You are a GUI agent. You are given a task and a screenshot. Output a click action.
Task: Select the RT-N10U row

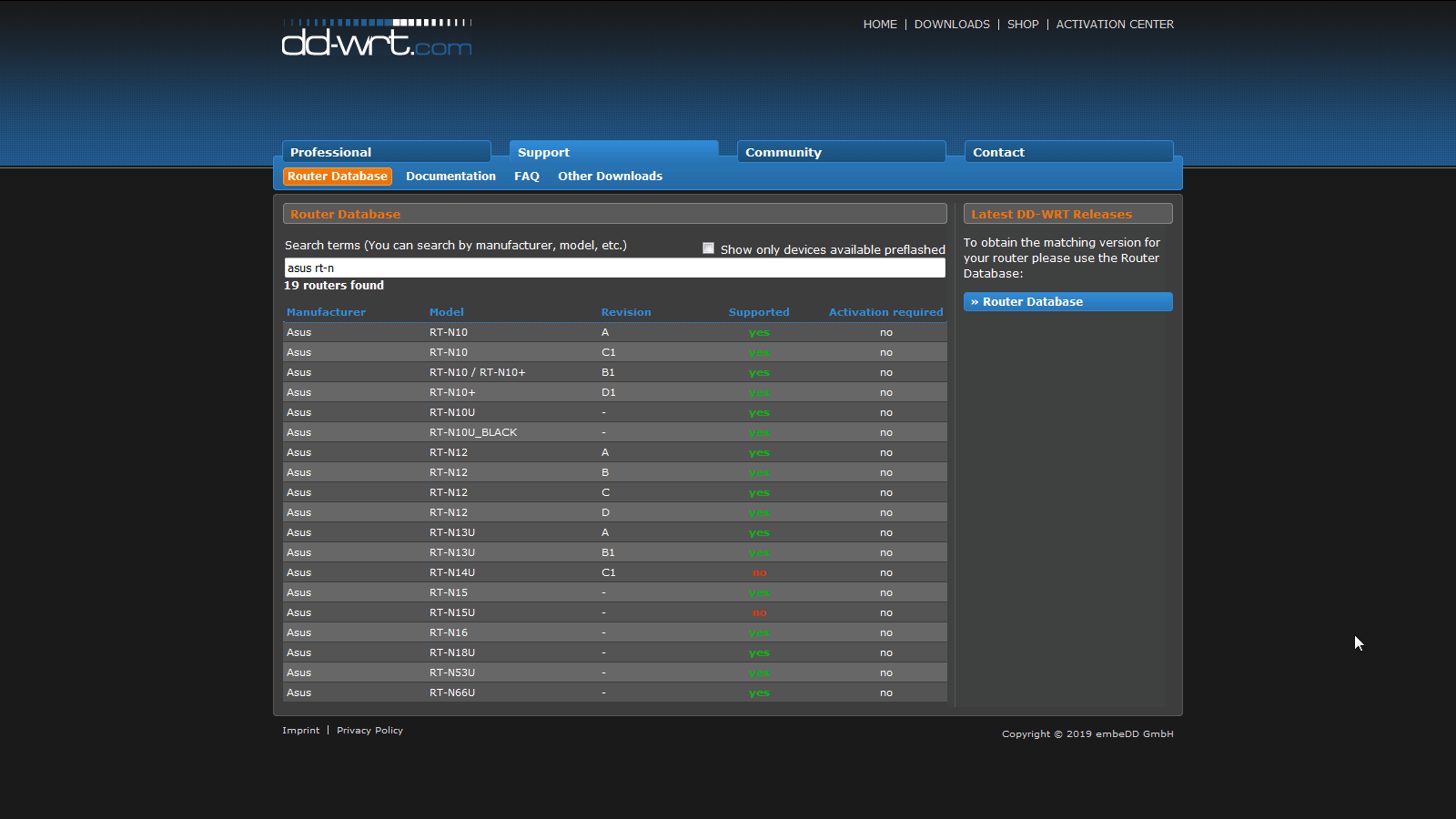(x=615, y=412)
